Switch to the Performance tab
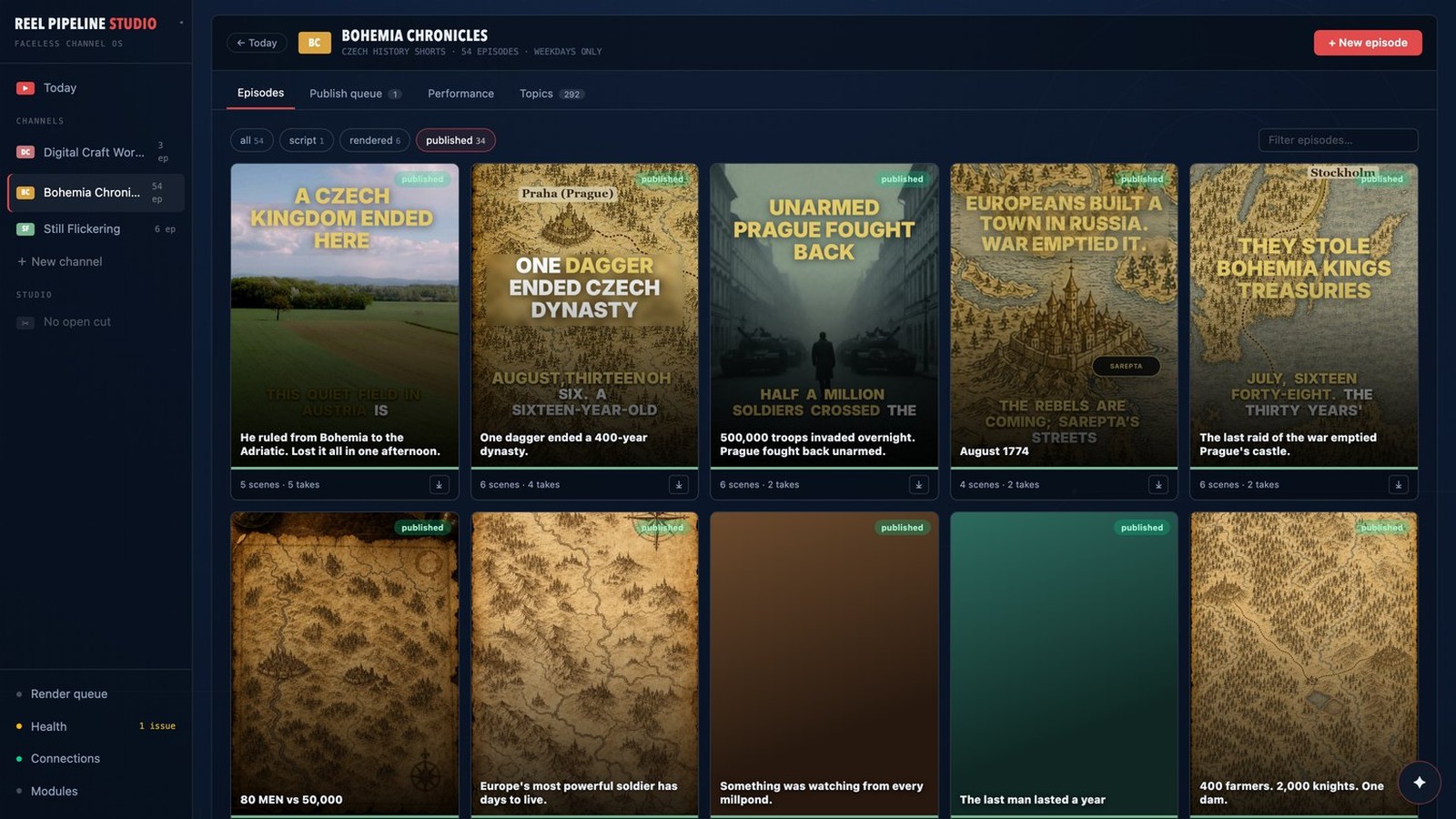The height and width of the screenshot is (819, 1456). pos(460,94)
